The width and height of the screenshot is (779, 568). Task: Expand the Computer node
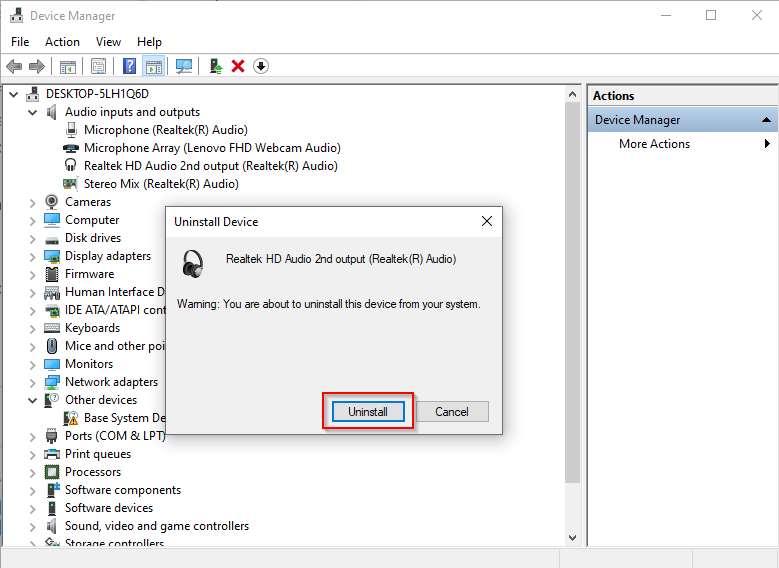click(33, 220)
